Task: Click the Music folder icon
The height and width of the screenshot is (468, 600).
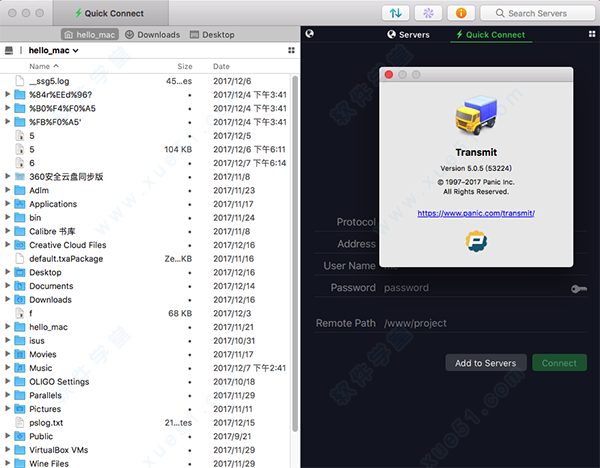Action: 20,368
